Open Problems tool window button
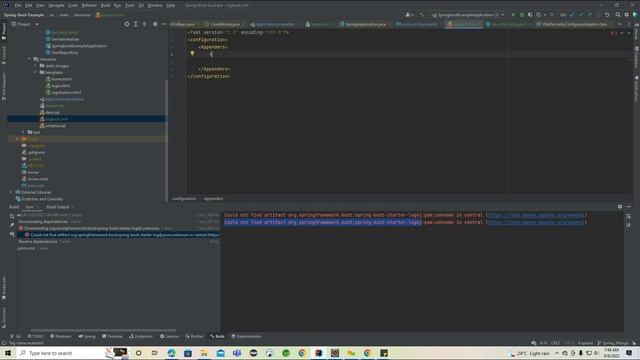This screenshot has height=360, width=640. (x=60, y=336)
